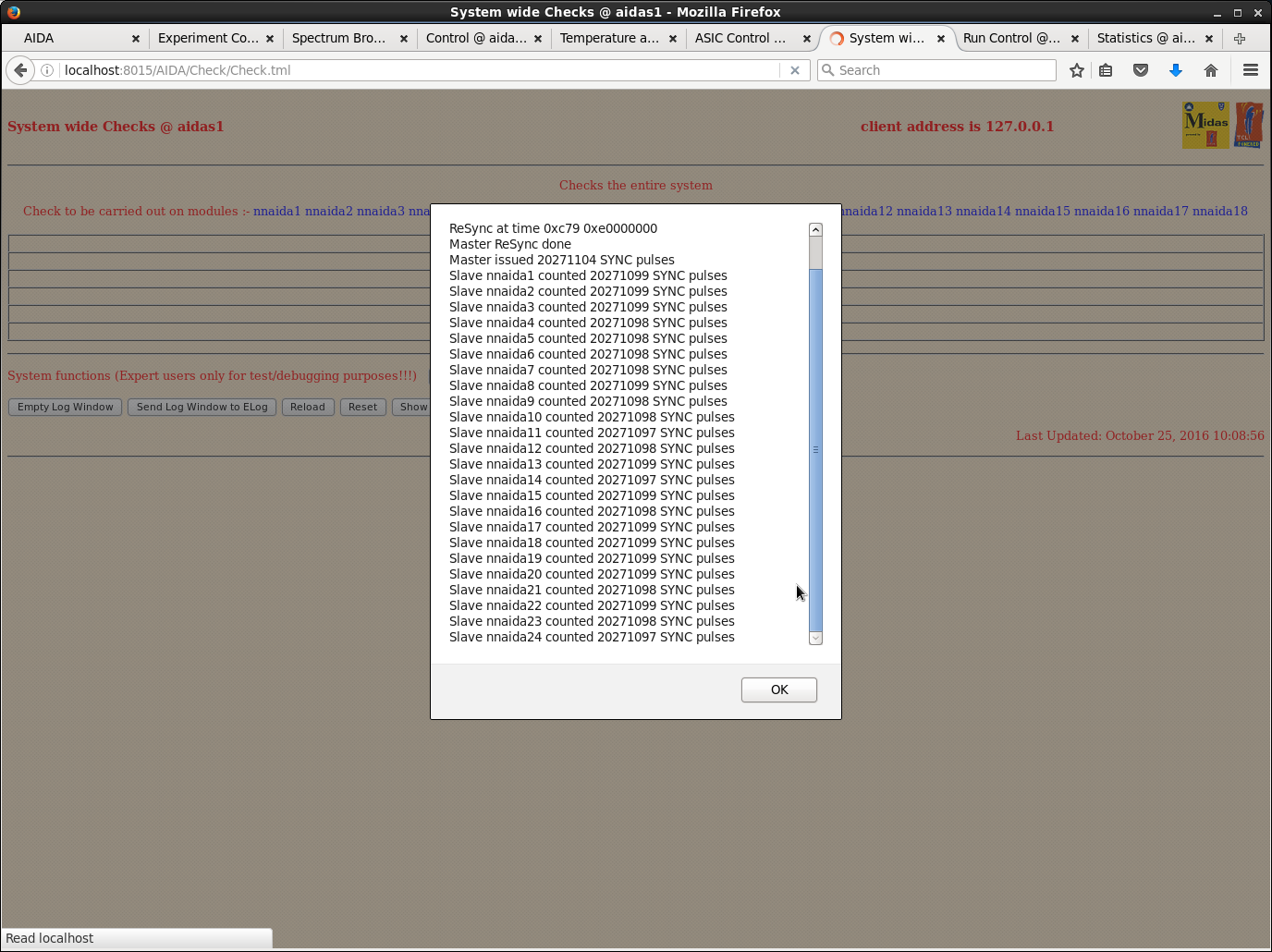
Task: Click the URL address field
Action: pyautogui.click(x=421, y=70)
